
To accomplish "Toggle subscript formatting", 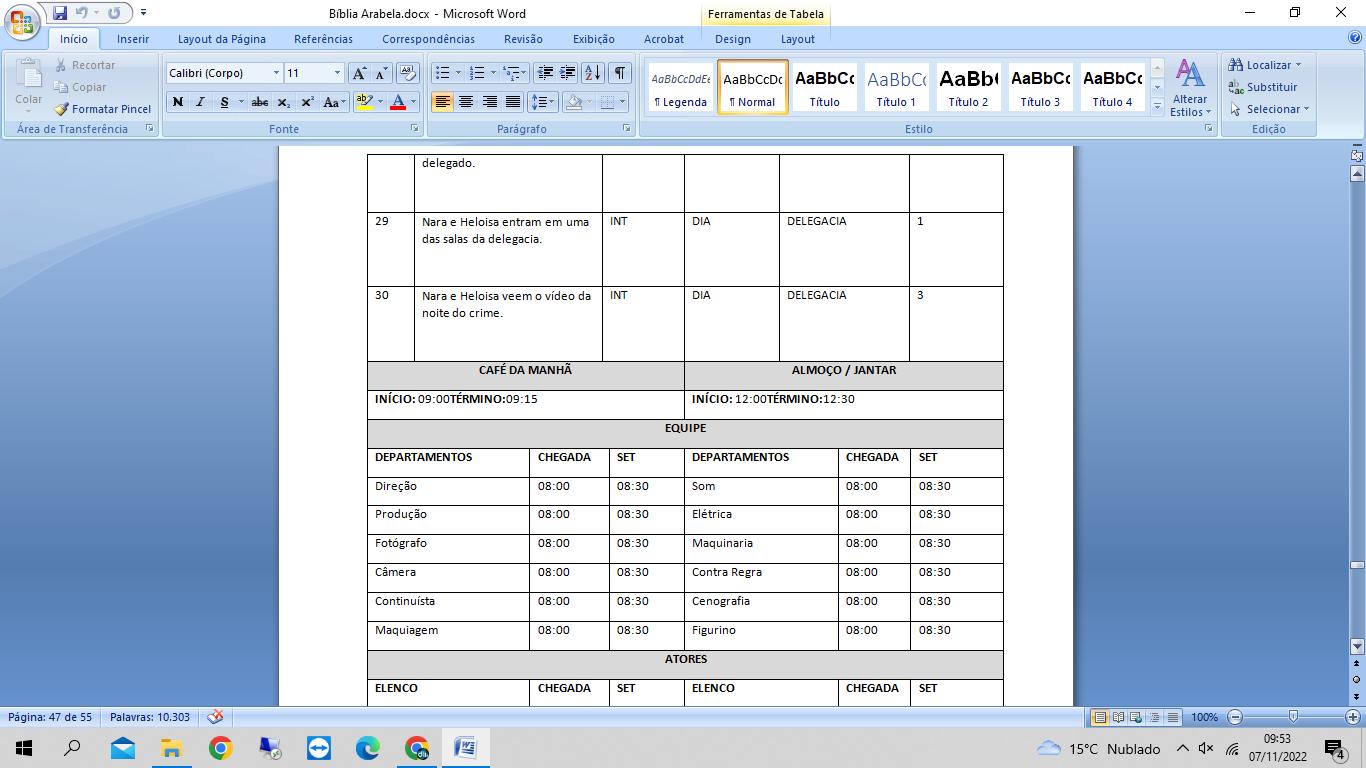I will 283,102.
